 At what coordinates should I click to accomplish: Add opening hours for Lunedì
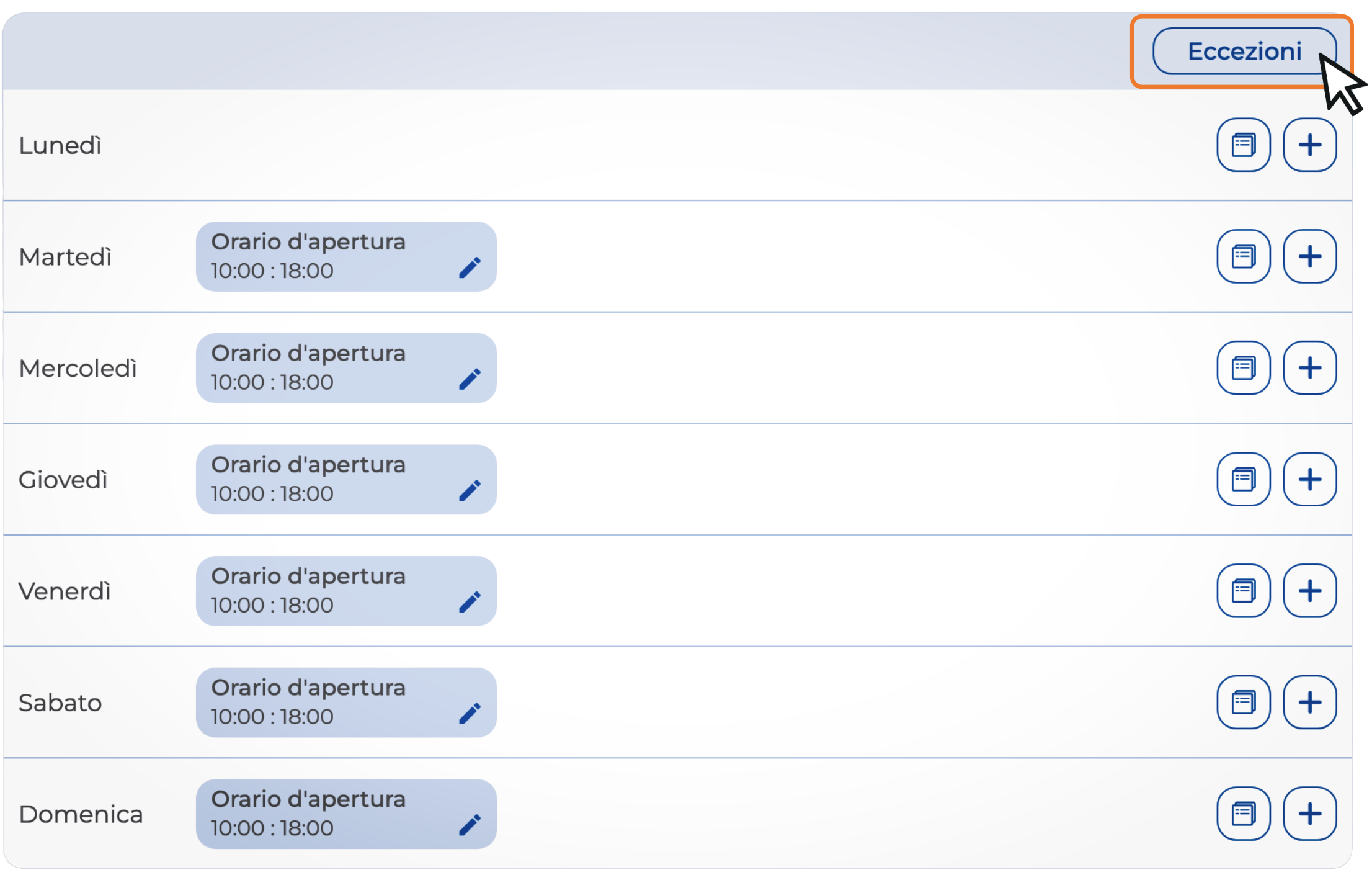click(1309, 145)
